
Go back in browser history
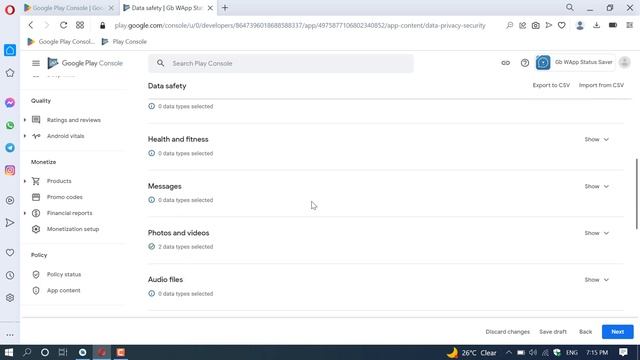31,25
